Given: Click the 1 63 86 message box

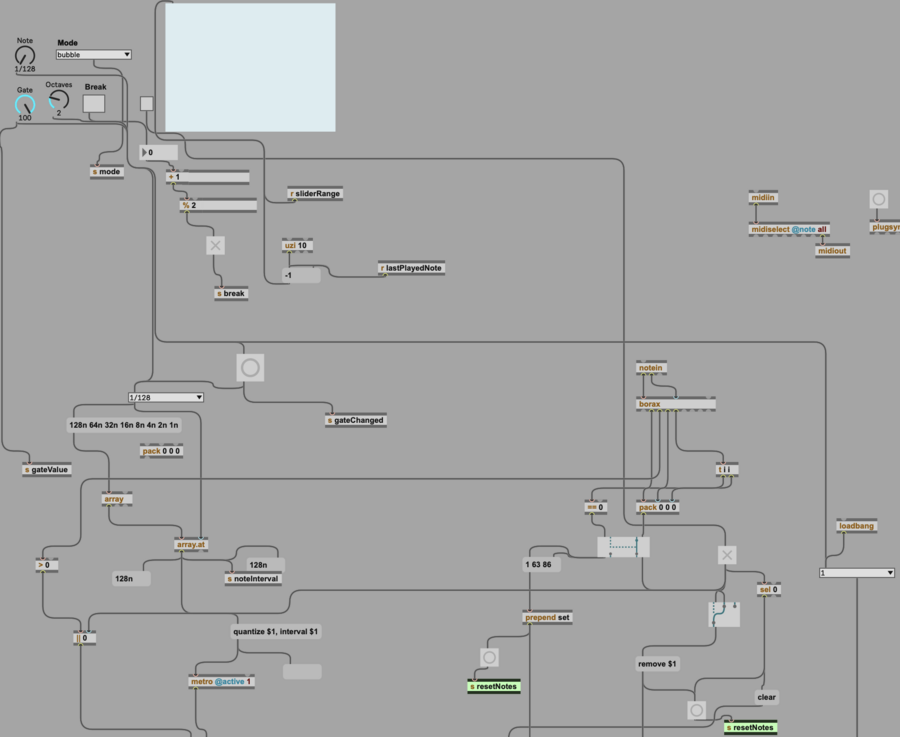Looking at the screenshot, I should (x=541, y=564).
